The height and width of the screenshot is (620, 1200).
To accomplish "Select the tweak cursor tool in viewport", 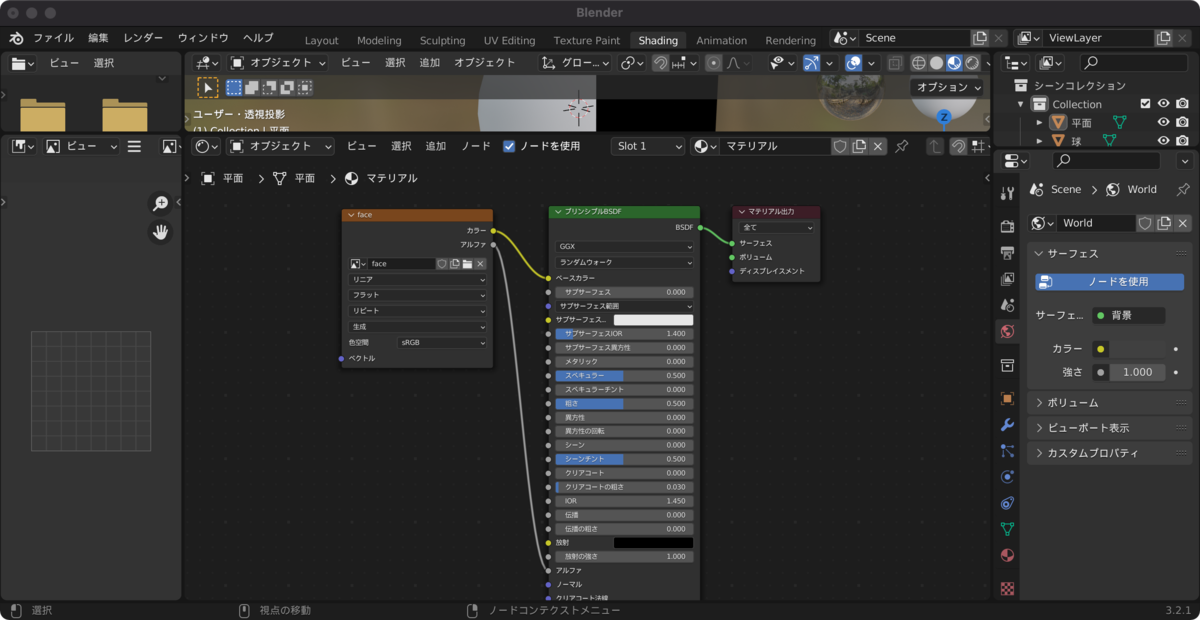I will click(207, 88).
